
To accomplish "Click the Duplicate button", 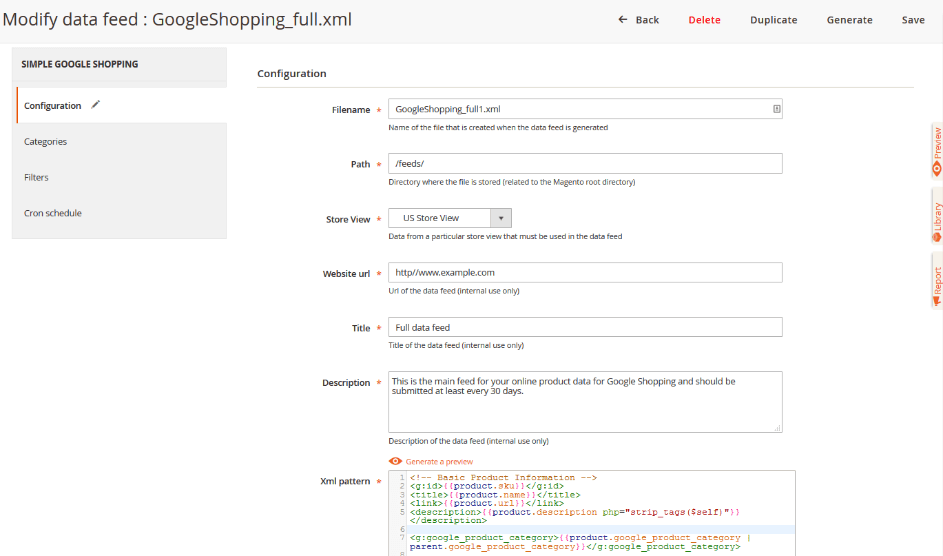I will coord(773,20).
